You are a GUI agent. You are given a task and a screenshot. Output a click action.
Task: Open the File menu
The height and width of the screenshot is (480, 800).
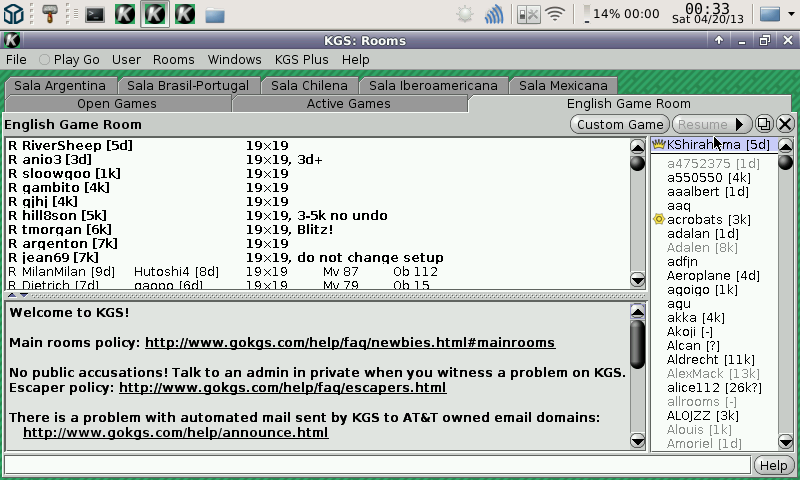16,60
